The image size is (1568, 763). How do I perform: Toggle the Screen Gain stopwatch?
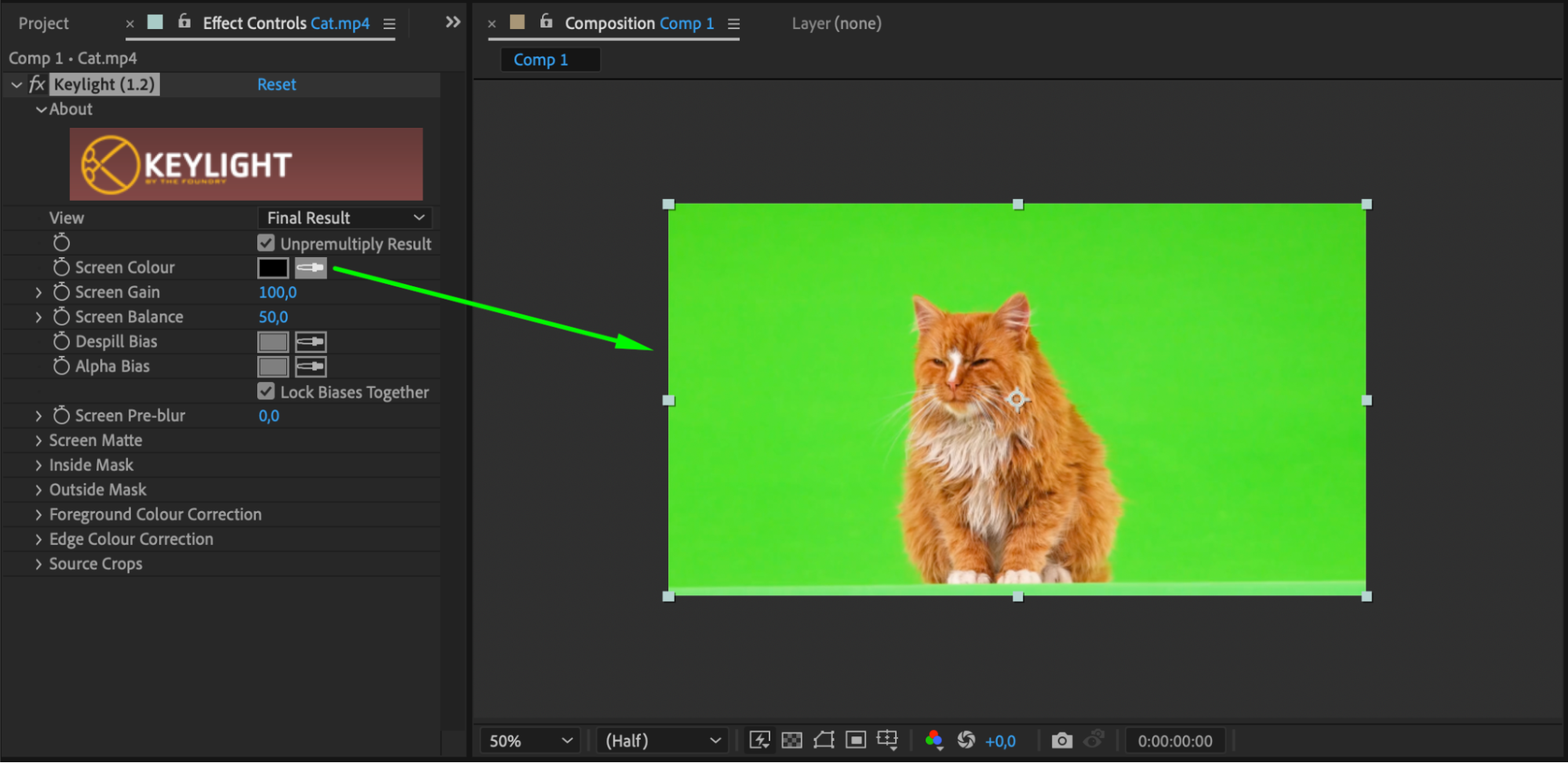61,292
